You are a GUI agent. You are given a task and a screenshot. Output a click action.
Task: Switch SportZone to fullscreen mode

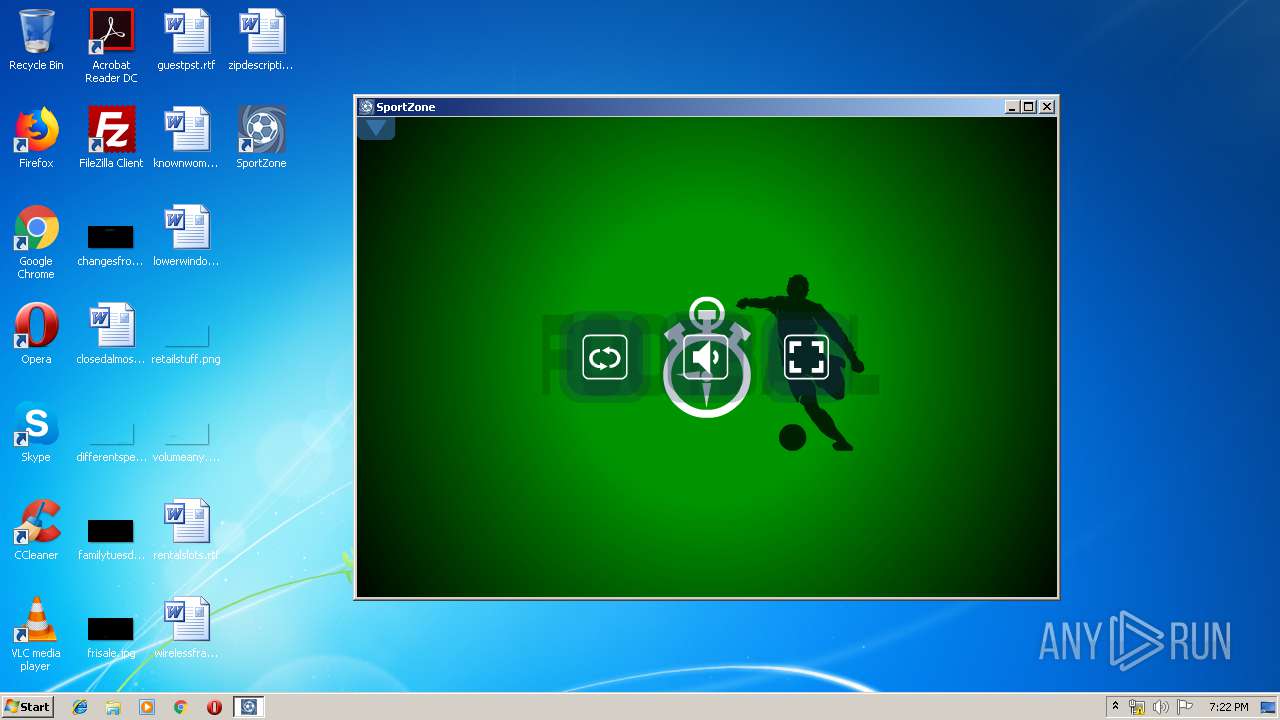[x=806, y=357]
